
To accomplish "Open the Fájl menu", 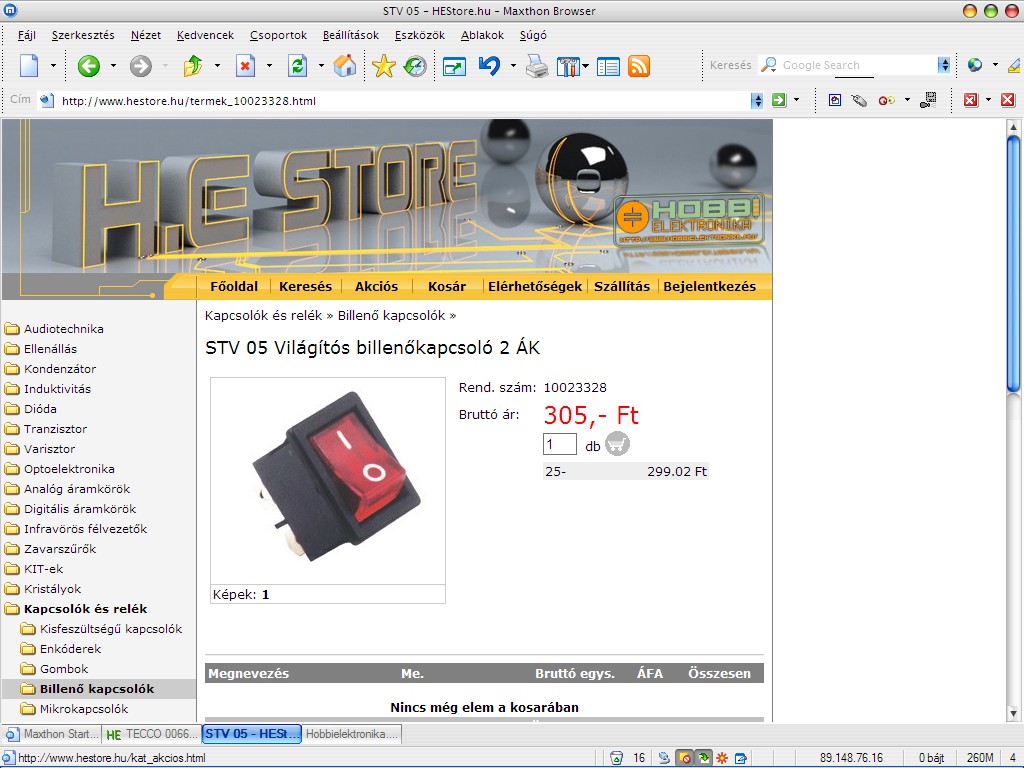I will [26, 35].
